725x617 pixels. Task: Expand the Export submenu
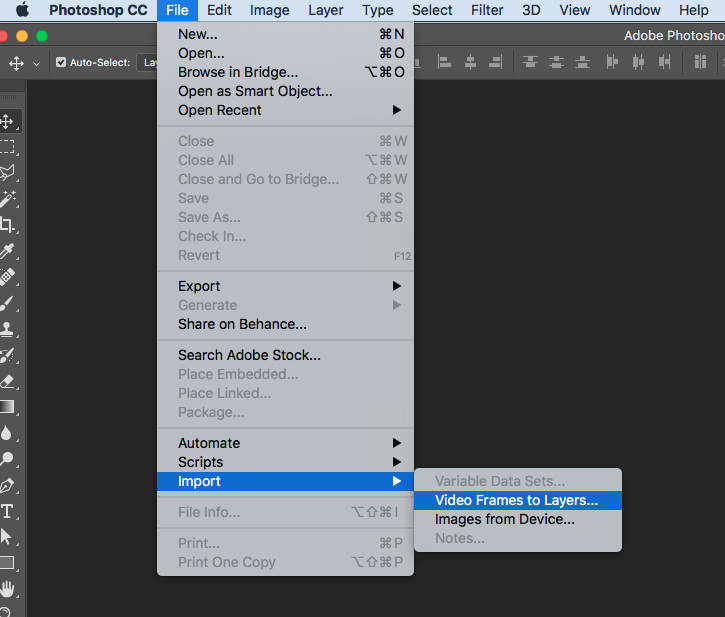pyautogui.click(x=285, y=286)
